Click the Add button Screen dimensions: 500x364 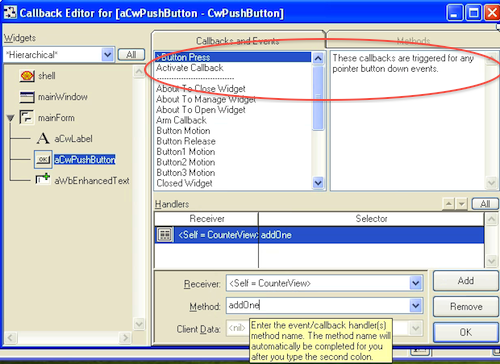(466, 281)
